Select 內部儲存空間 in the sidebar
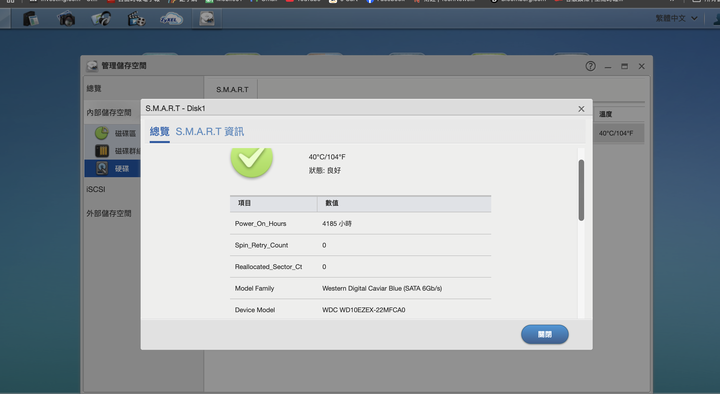The width and height of the screenshot is (720, 394). (x=109, y=113)
